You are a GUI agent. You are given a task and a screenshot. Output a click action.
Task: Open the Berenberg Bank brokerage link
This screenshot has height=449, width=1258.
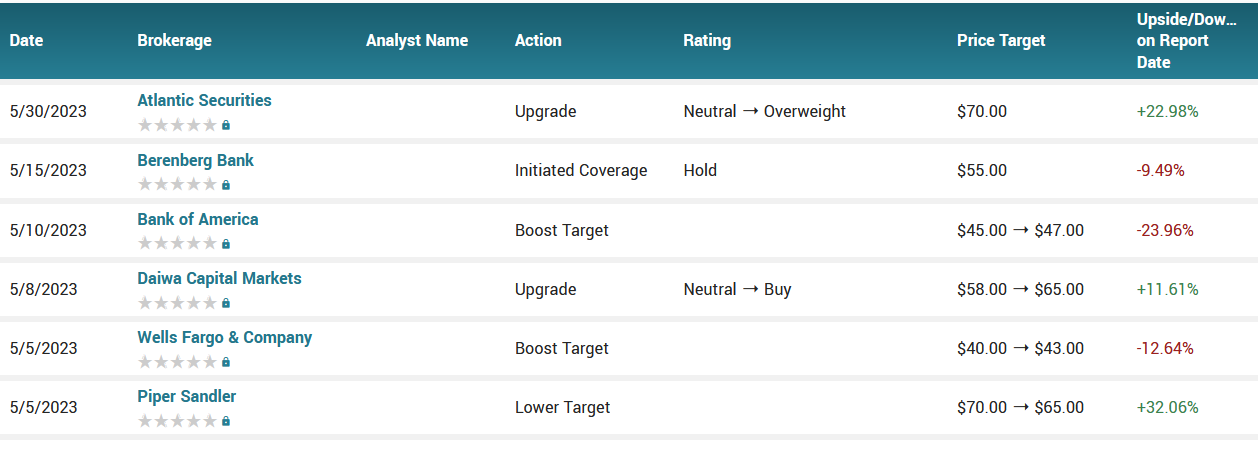[x=195, y=160]
